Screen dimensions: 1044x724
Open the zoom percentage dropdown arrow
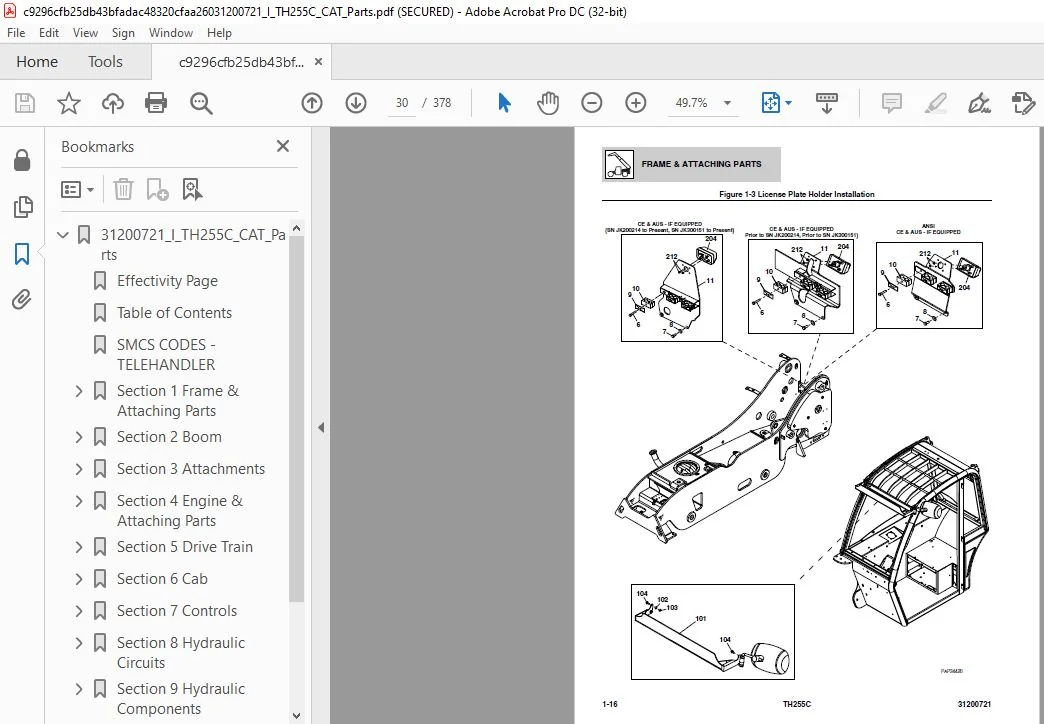coord(727,103)
